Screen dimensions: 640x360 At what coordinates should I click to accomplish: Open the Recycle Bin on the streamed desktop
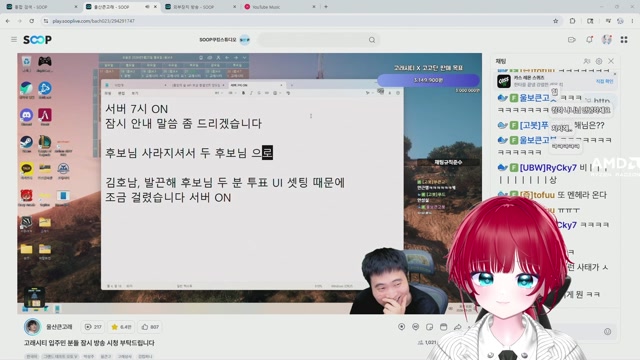[27, 62]
